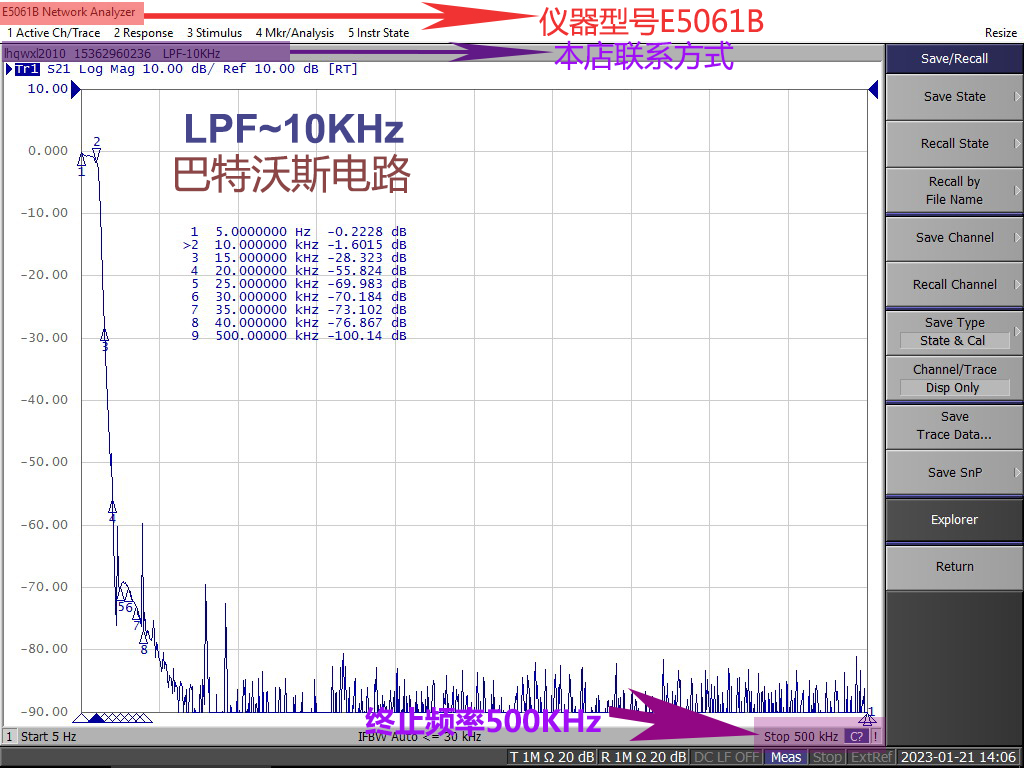Open the 4 Mkr/Analysis menu
1024x768 pixels.
295,33
